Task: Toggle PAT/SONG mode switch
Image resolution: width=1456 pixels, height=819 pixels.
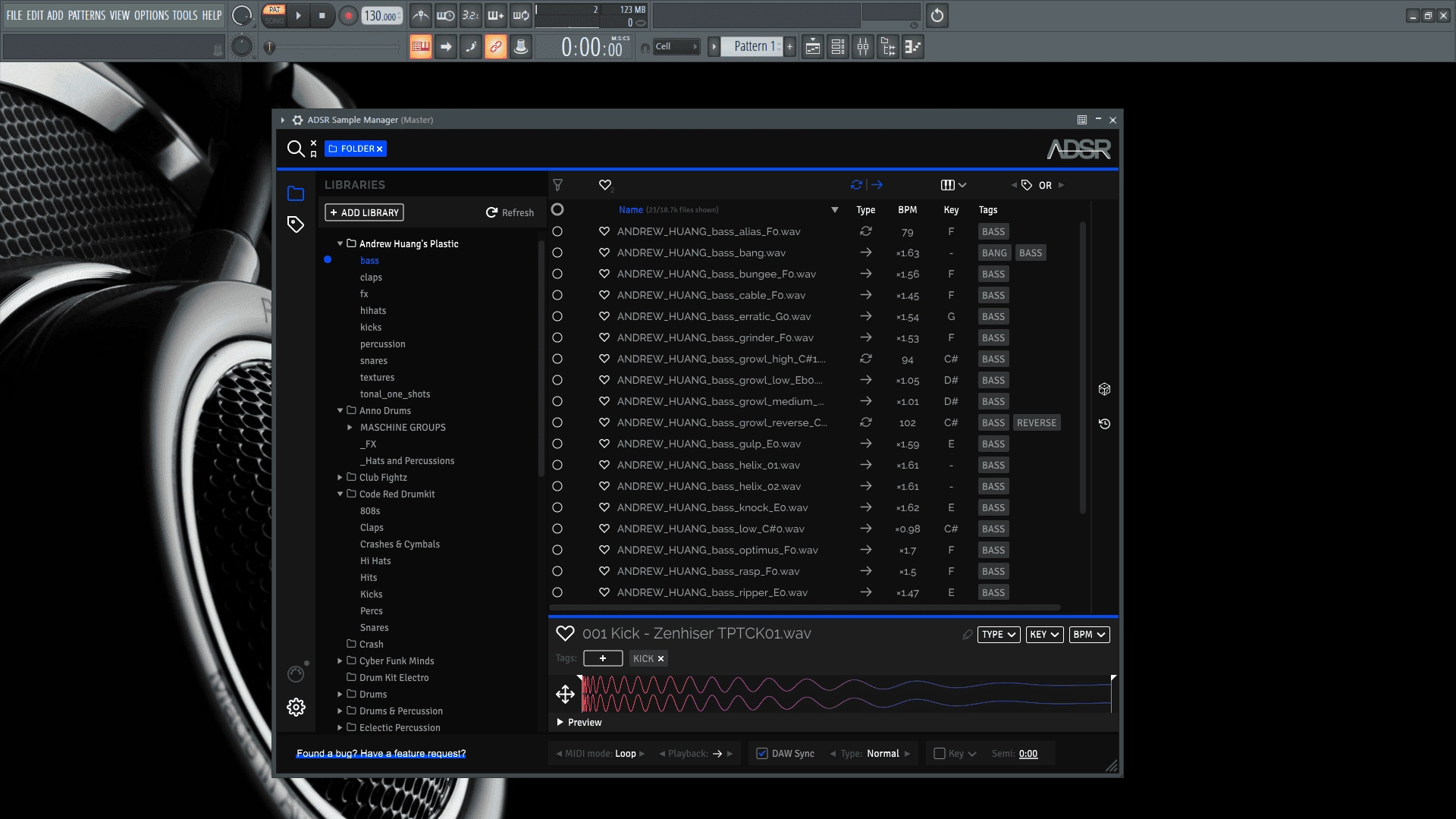Action: (x=275, y=15)
